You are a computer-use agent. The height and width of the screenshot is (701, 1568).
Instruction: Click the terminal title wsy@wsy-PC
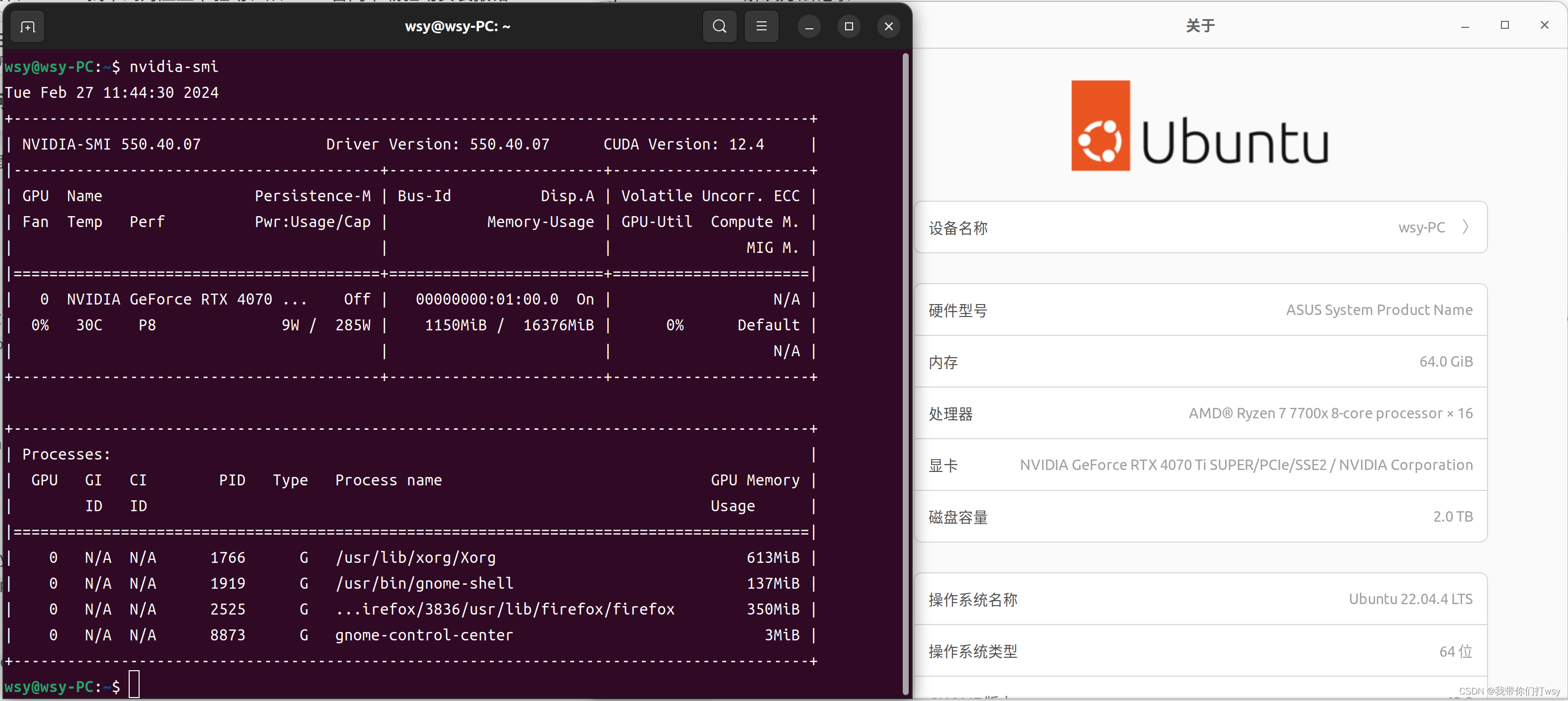pyautogui.click(x=457, y=27)
